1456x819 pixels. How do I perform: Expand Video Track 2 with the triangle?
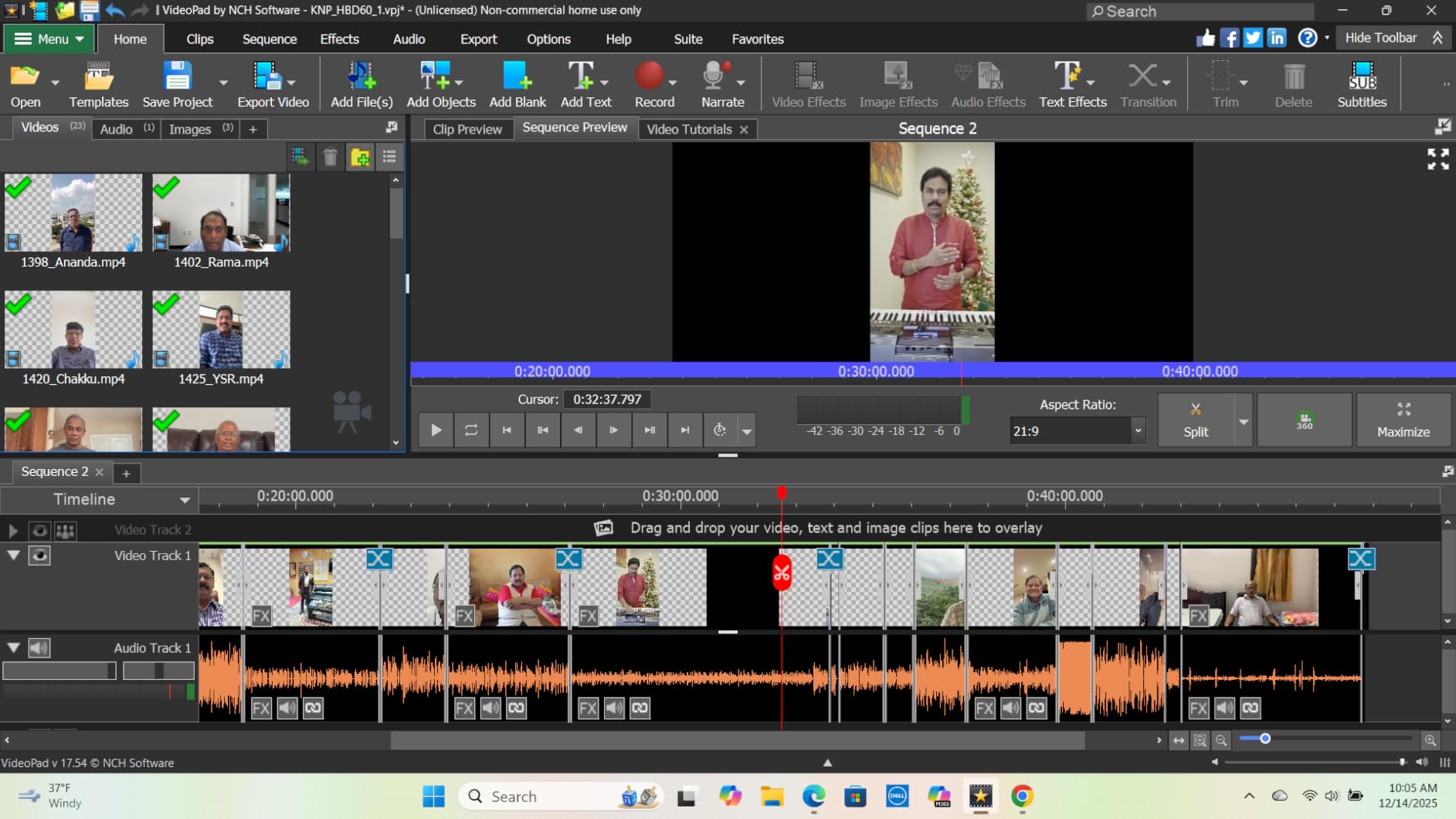tap(13, 530)
